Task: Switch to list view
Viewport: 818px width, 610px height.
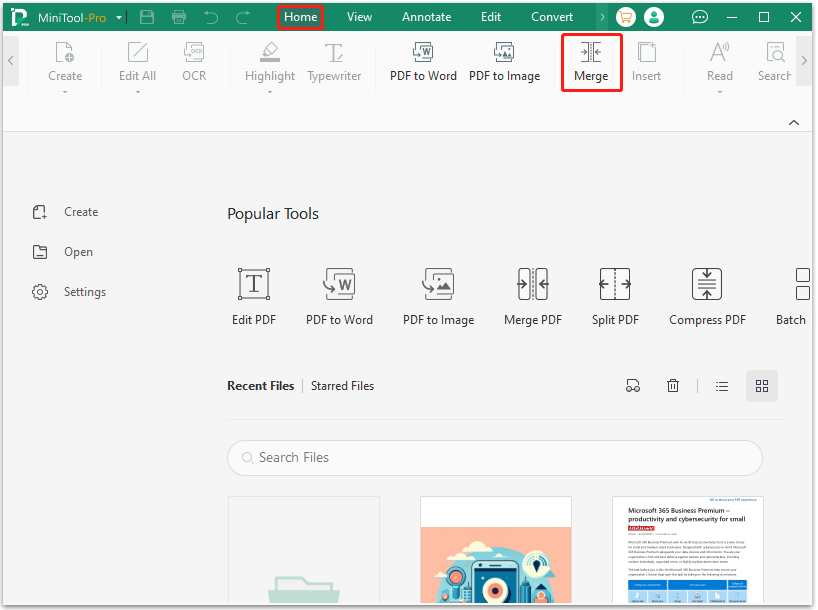Action: (x=722, y=387)
